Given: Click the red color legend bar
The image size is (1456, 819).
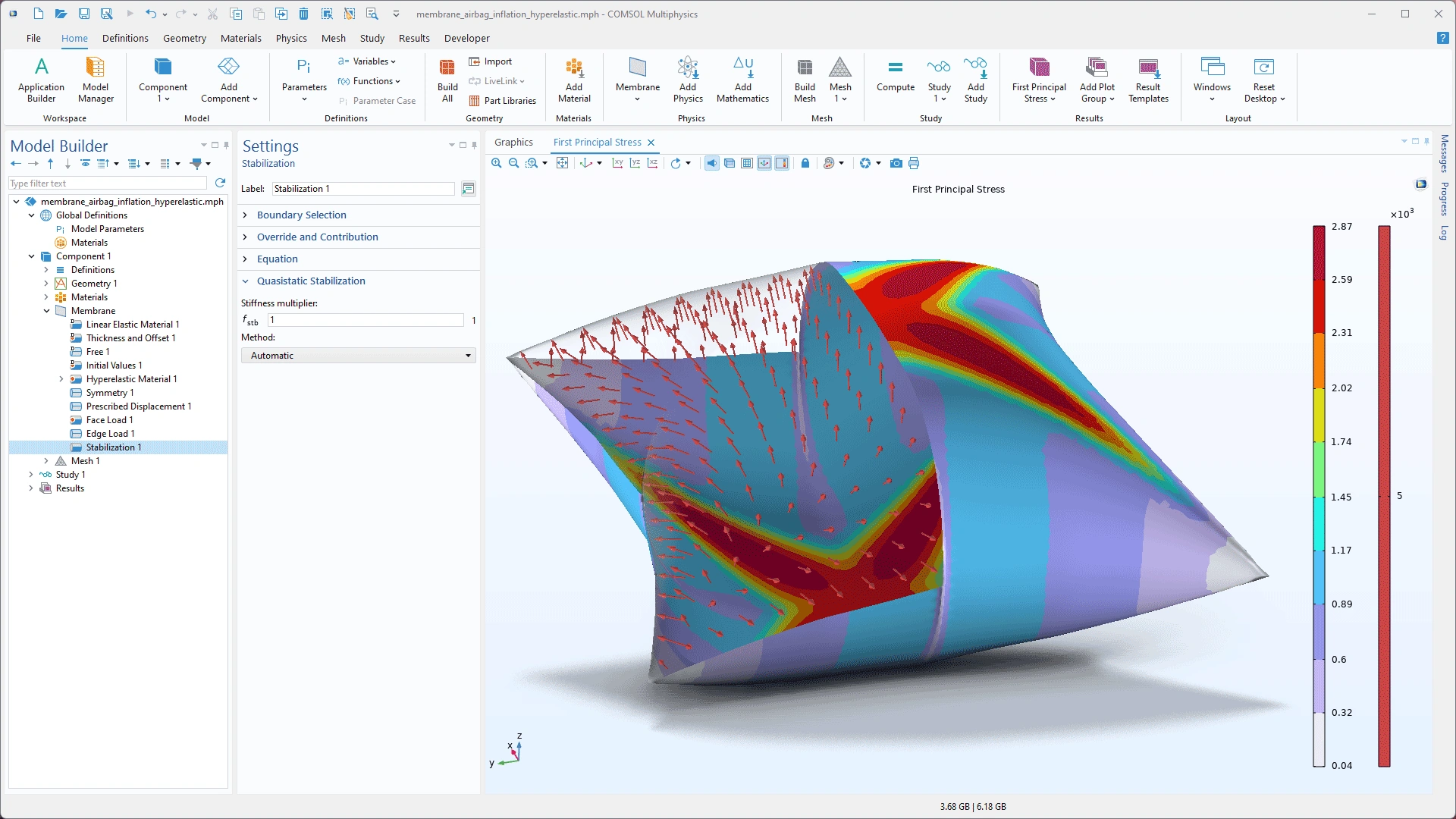Looking at the screenshot, I should click(1384, 497).
